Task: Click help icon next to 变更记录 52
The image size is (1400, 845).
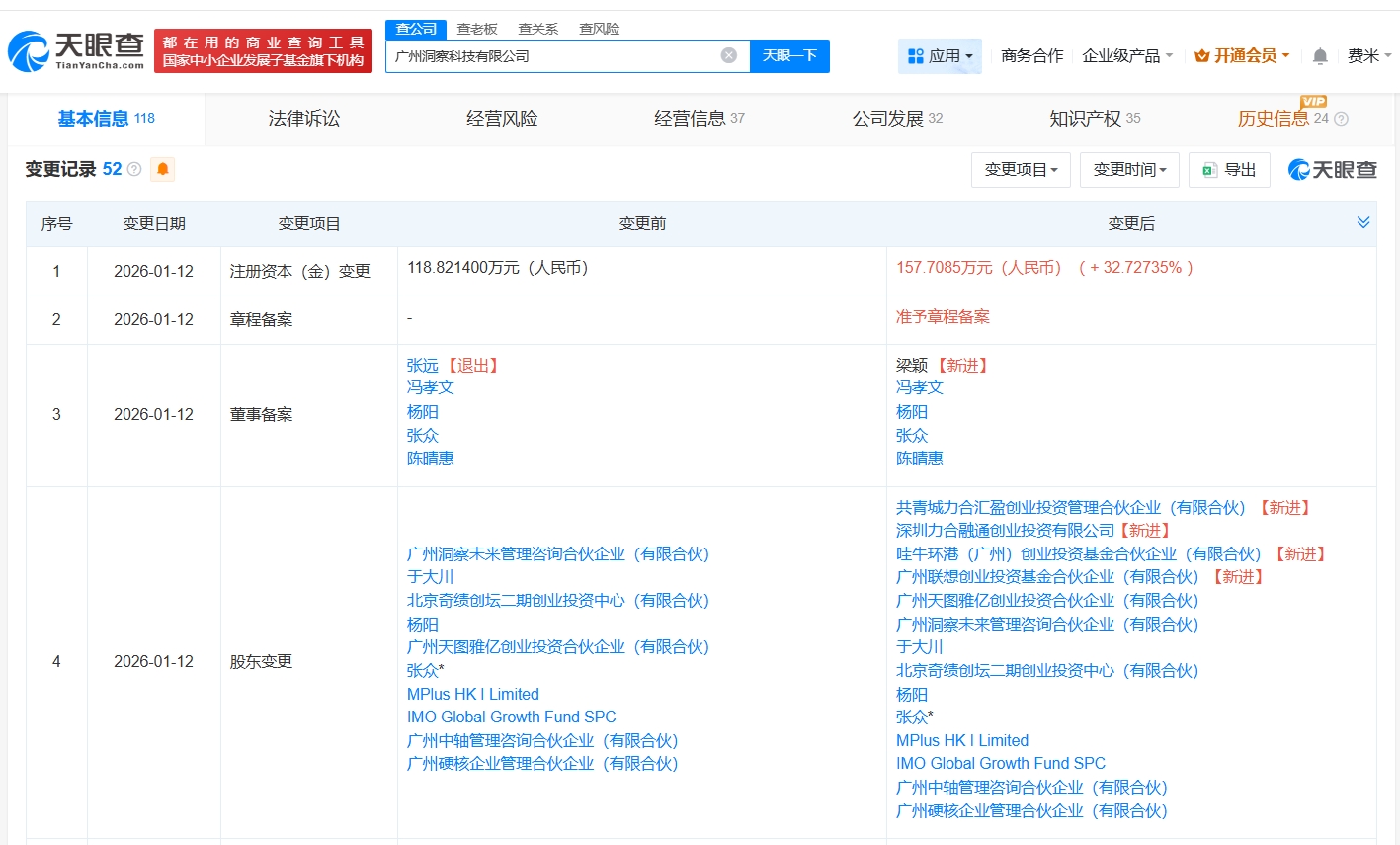Action: click(134, 170)
